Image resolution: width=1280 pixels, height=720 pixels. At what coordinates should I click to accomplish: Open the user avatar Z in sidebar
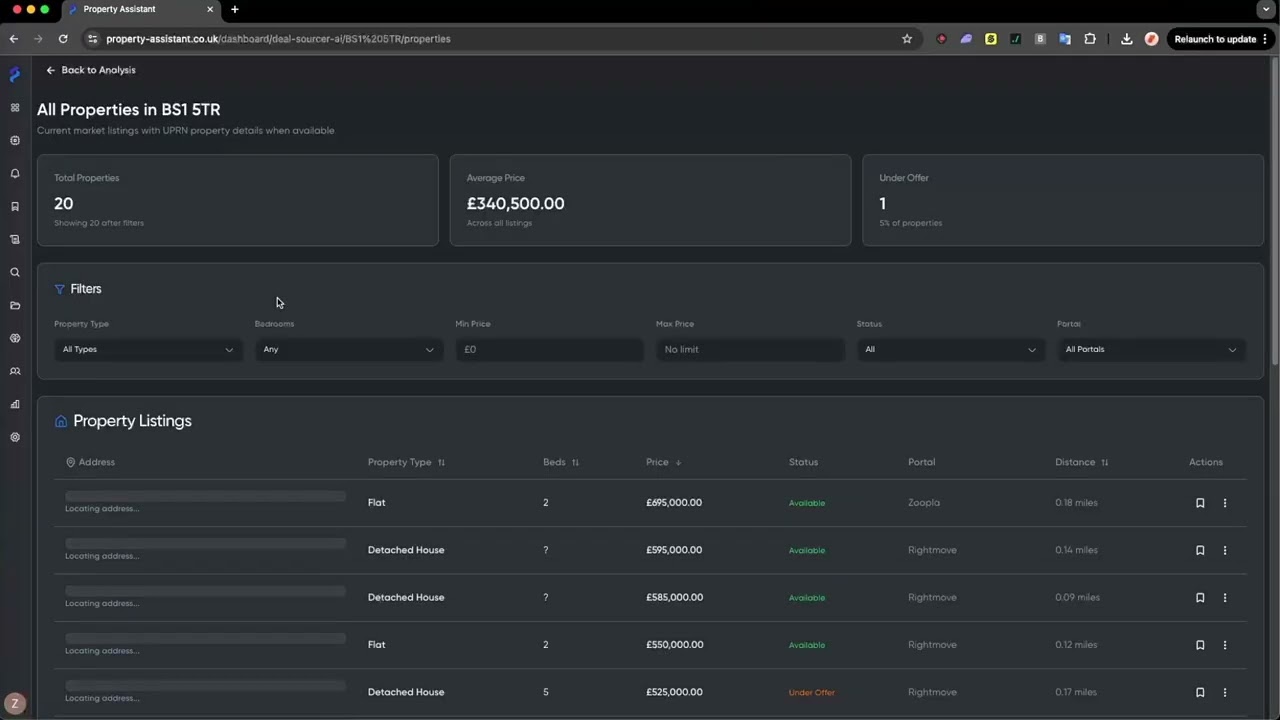(14, 704)
